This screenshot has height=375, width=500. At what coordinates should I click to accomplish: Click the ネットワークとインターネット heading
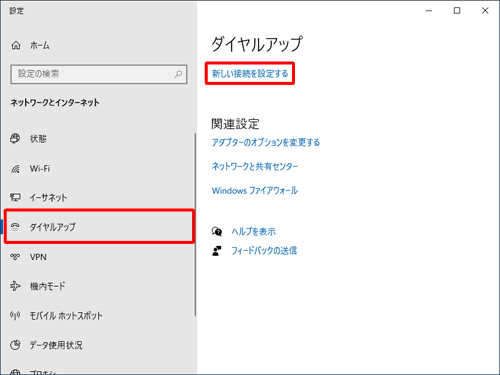[55, 102]
